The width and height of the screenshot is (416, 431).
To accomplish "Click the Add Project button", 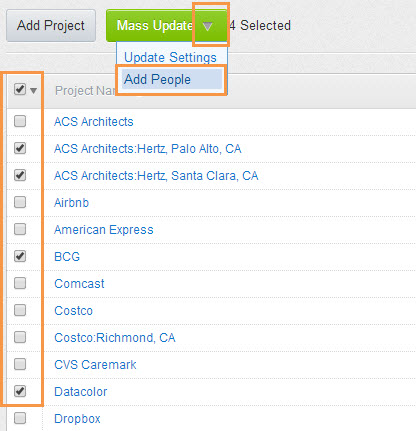I will [x=51, y=26].
